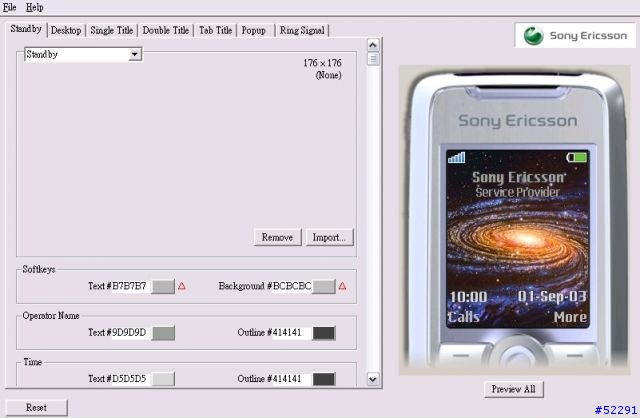The width and height of the screenshot is (640, 418).
Task: Click the 01-Sep-03 date in preview
Action: pos(552,297)
